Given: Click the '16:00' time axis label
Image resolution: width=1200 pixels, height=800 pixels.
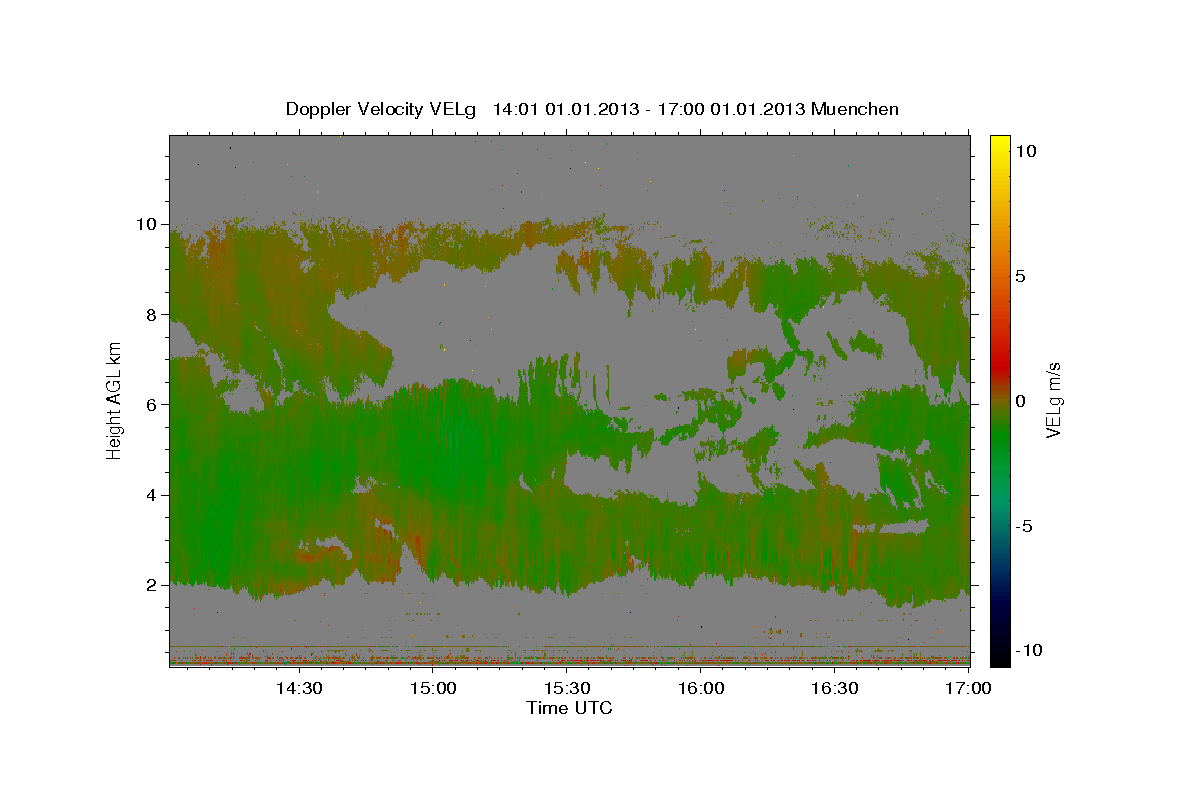Looking at the screenshot, I should (701, 688).
